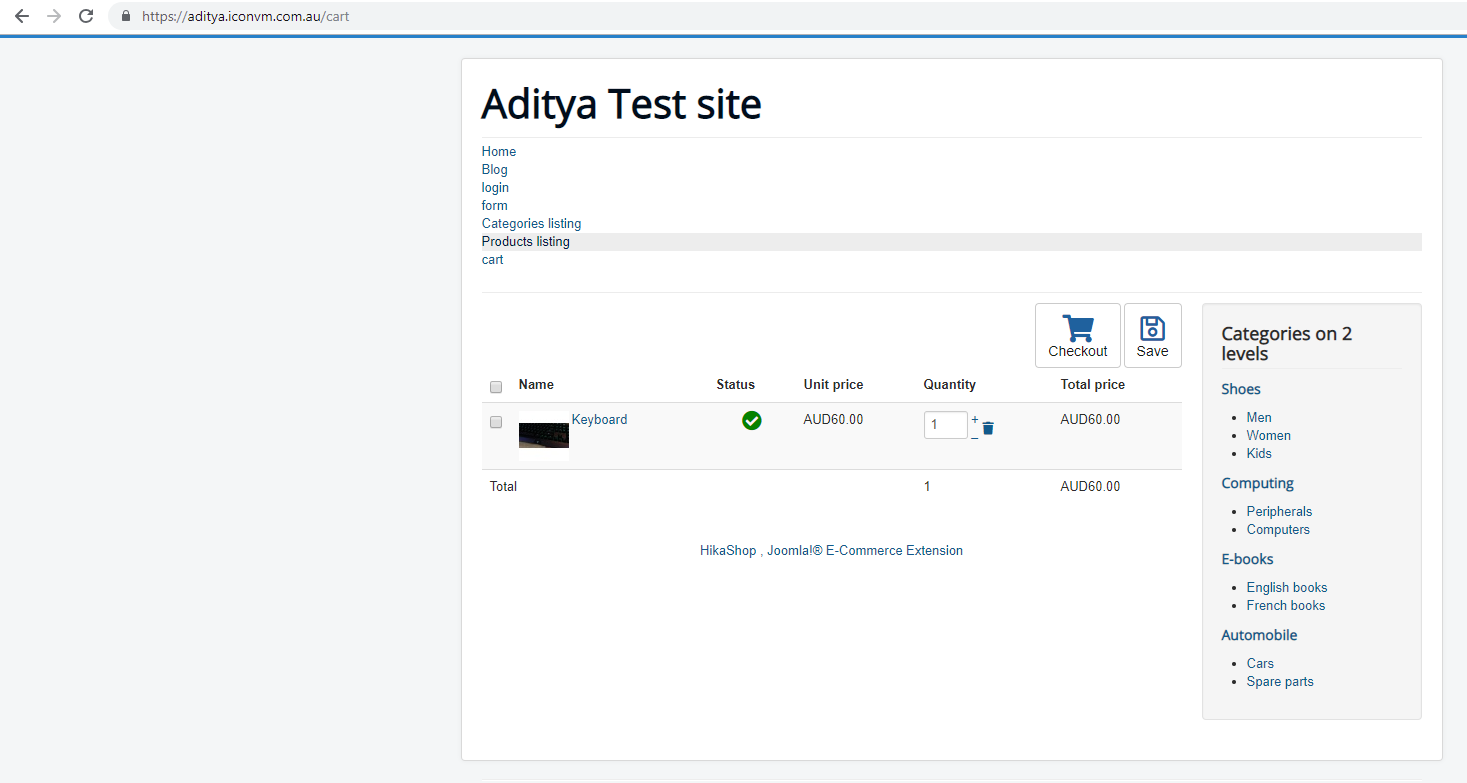Check the Keyboard row checkbox
The image size is (1467, 783).
[496, 422]
